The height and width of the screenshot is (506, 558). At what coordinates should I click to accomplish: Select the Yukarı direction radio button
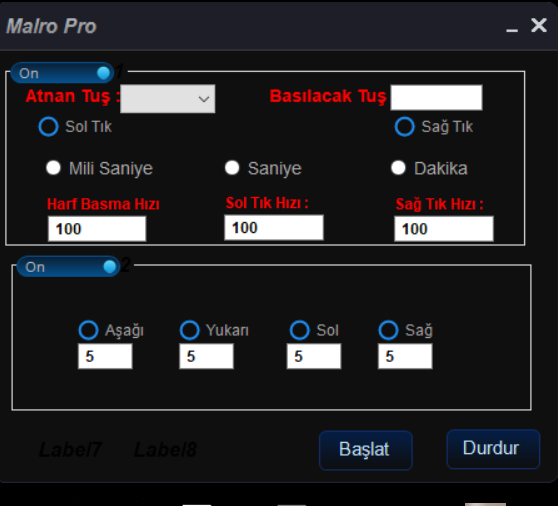tap(189, 330)
